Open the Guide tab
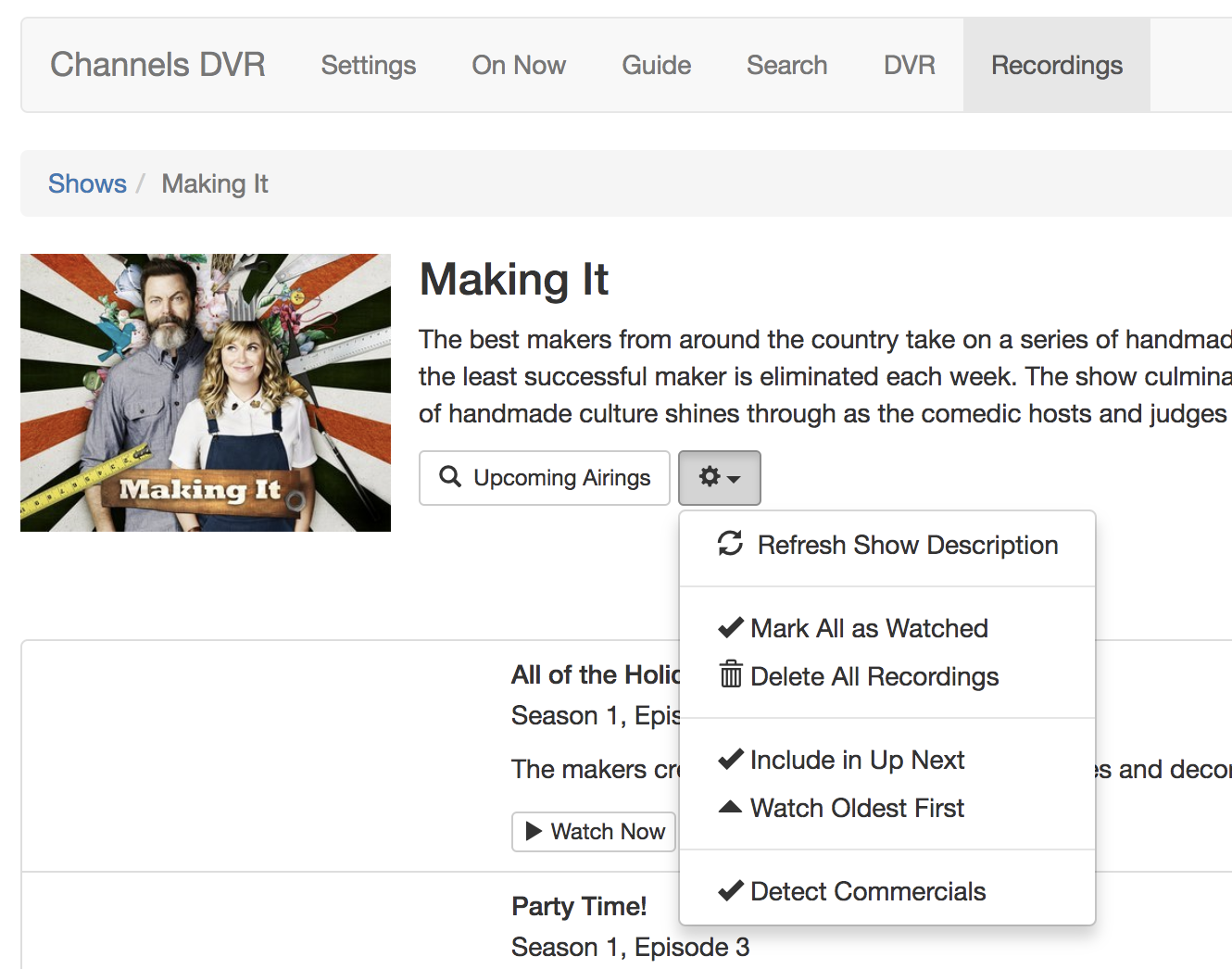The height and width of the screenshot is (969, 1232). click(x=657, y=65)
